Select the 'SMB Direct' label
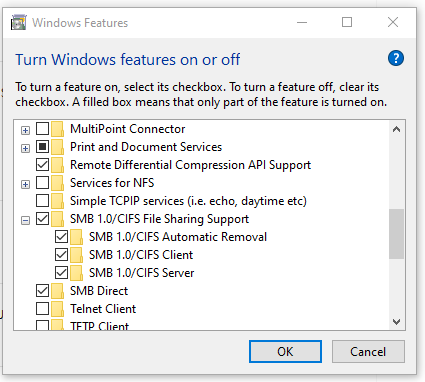Image resolution: width=425 pixels, height=382 pixels. [x=99, y=291]
